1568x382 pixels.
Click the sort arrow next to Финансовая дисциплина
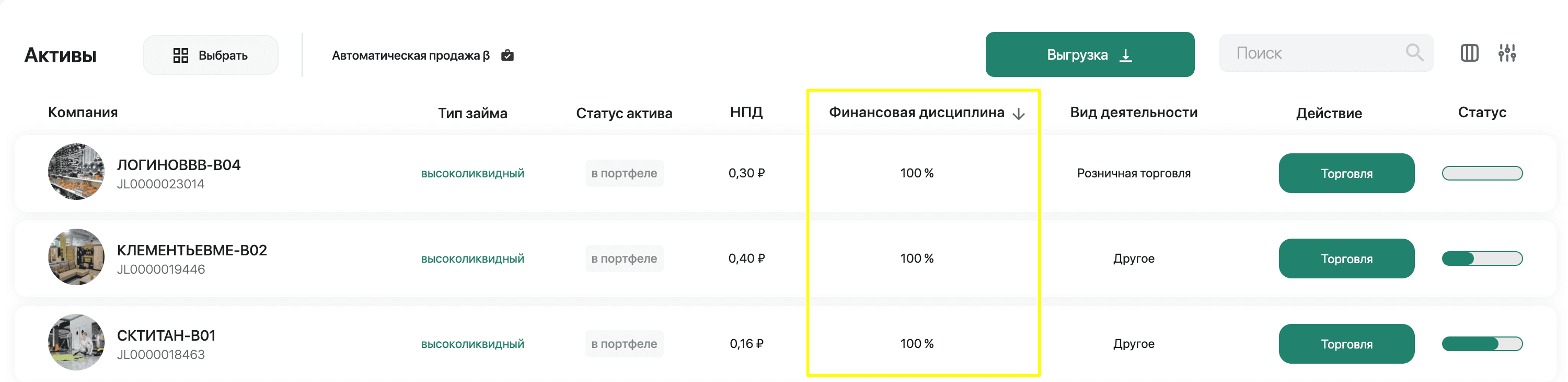click(x=1018, y=114)
